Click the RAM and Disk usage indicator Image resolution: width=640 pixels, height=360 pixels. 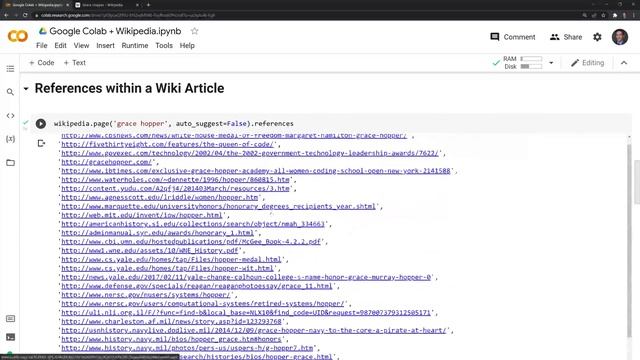[522, 63]
